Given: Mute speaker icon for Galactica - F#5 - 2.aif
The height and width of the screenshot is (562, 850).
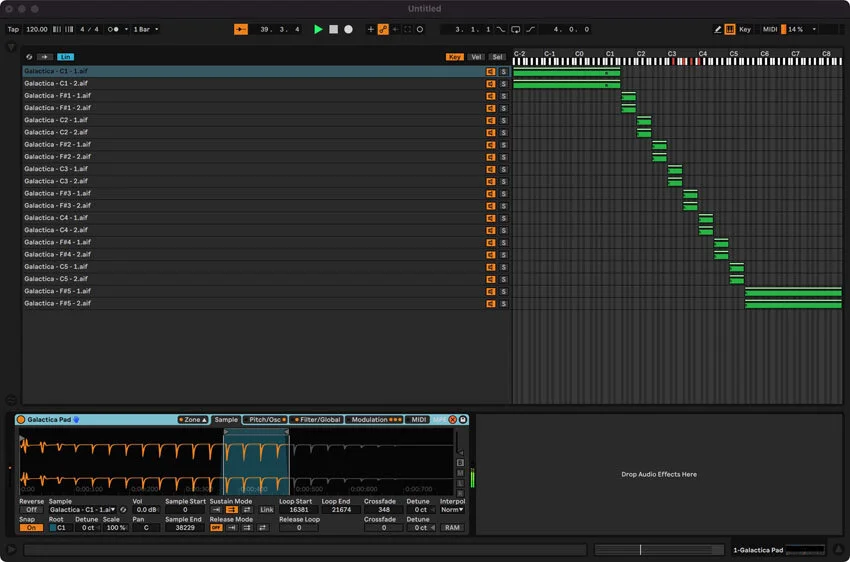Looking at the screenshot, I should (491, 304).
